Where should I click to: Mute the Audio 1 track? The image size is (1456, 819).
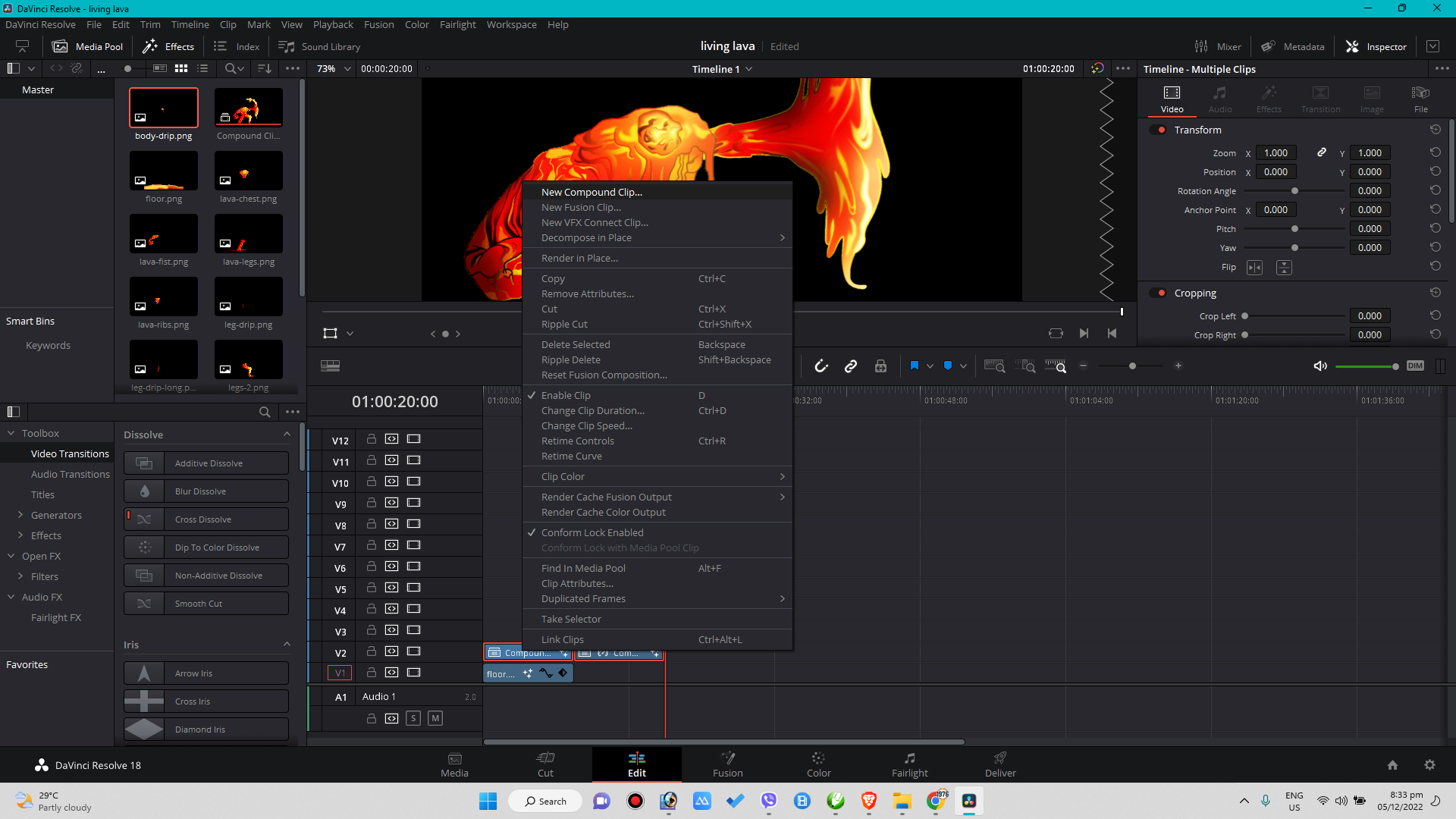click(x=435, y=718)
